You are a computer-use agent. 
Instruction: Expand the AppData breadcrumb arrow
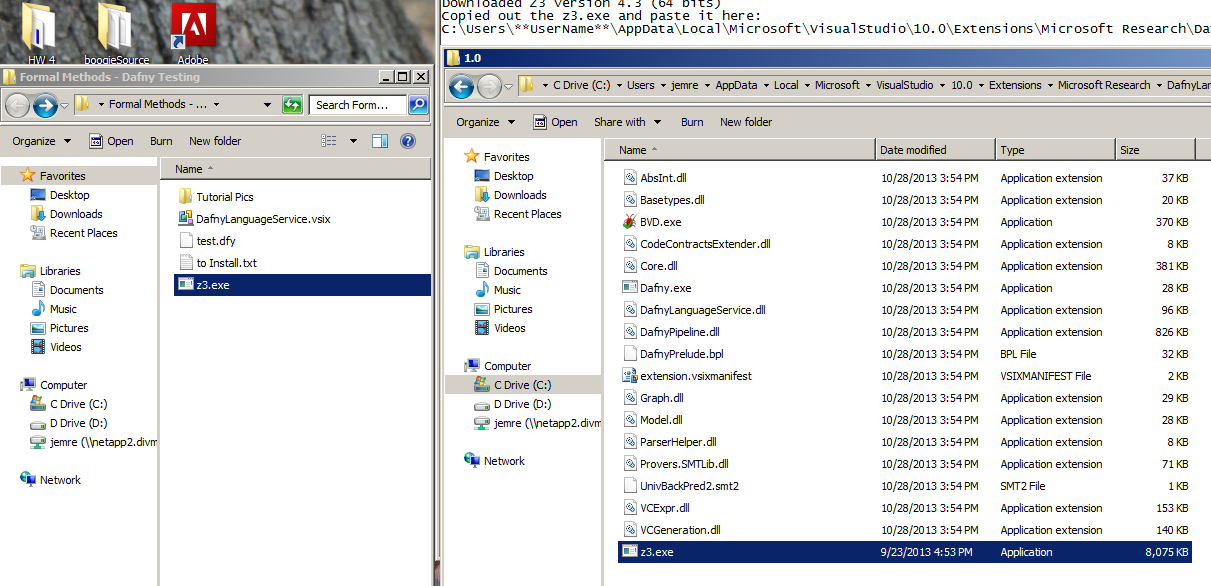pos(764,86)
